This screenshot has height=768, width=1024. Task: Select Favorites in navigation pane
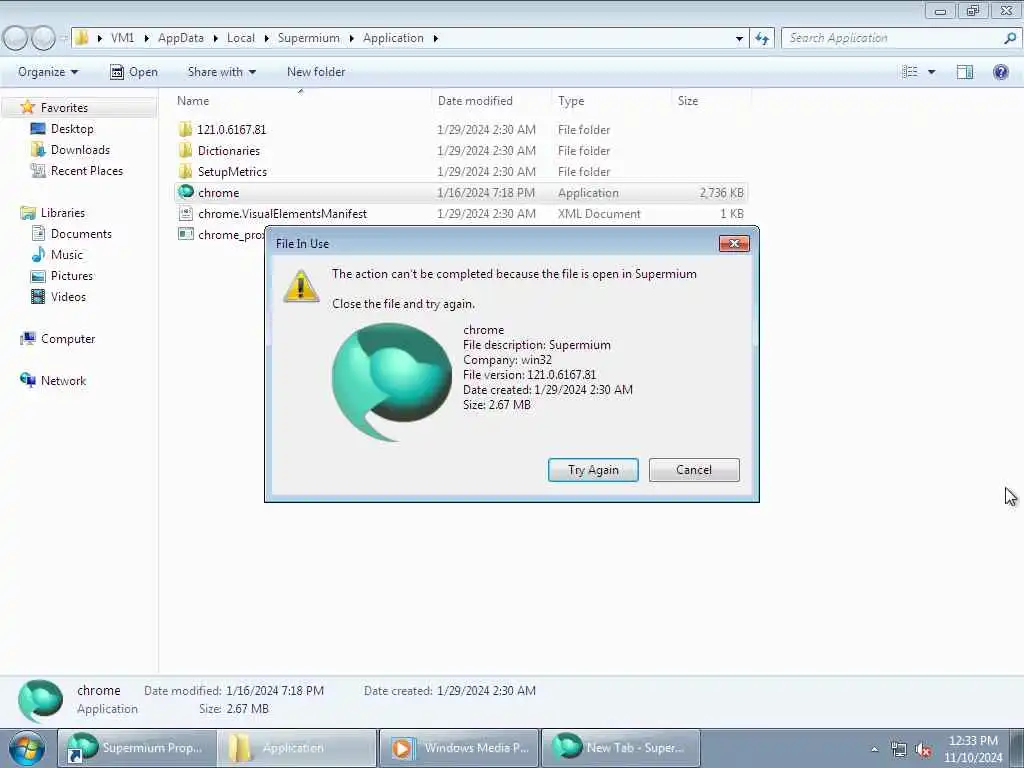coord(64,108)
